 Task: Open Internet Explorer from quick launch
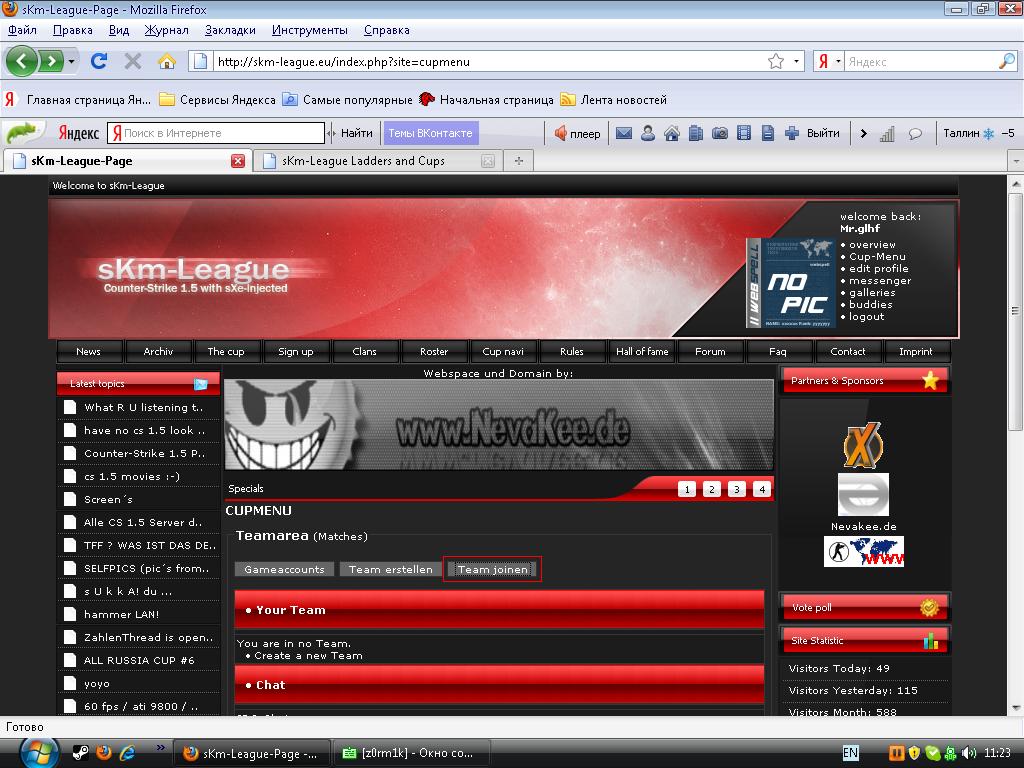tap(127, 753)
